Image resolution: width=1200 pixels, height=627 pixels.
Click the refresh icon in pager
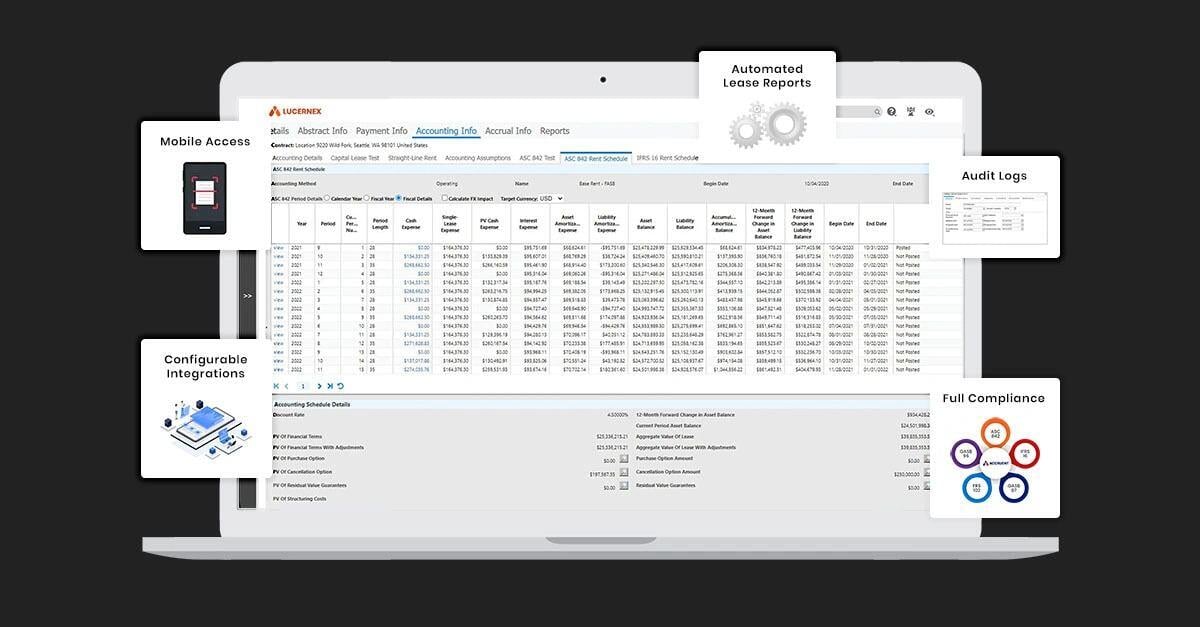click(x=341, y=386)
